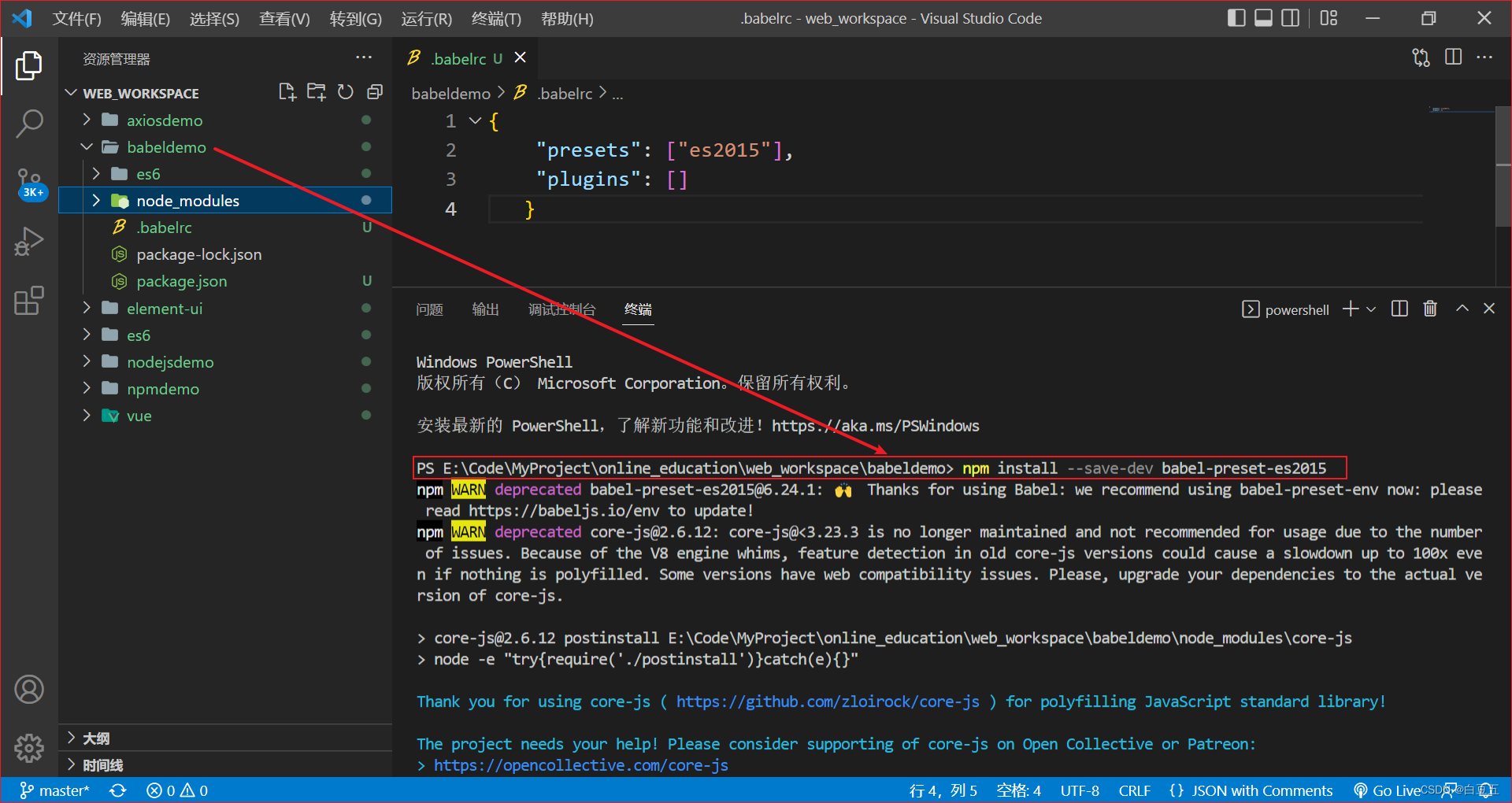Maximize the terminal panel size

click(1462, 309)
